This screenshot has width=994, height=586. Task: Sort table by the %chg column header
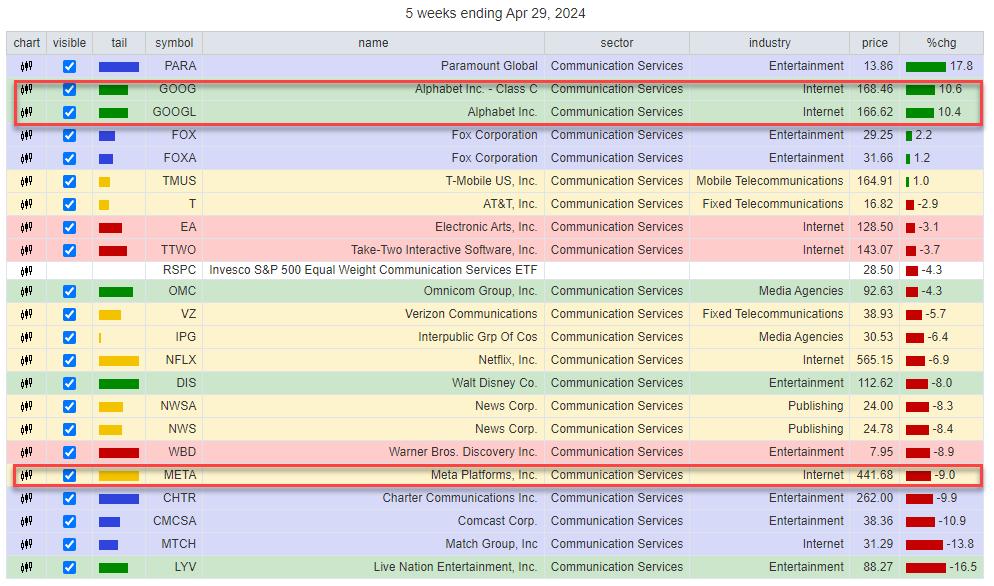click(940, 43)
